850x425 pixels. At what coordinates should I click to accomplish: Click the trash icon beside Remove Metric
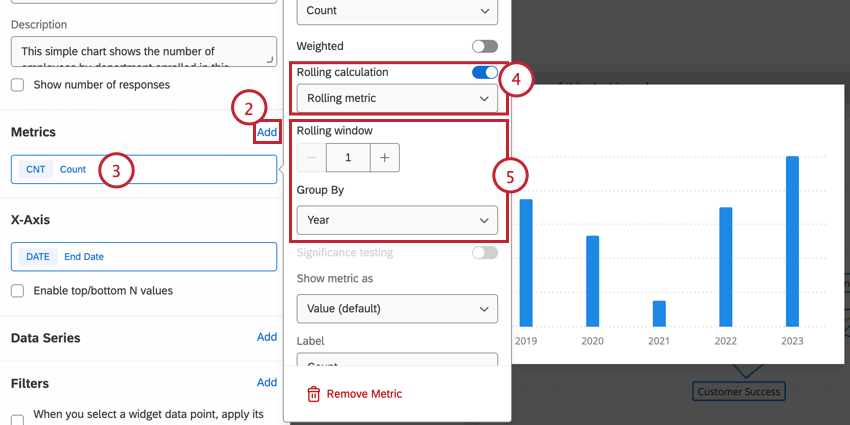[313, 394]
